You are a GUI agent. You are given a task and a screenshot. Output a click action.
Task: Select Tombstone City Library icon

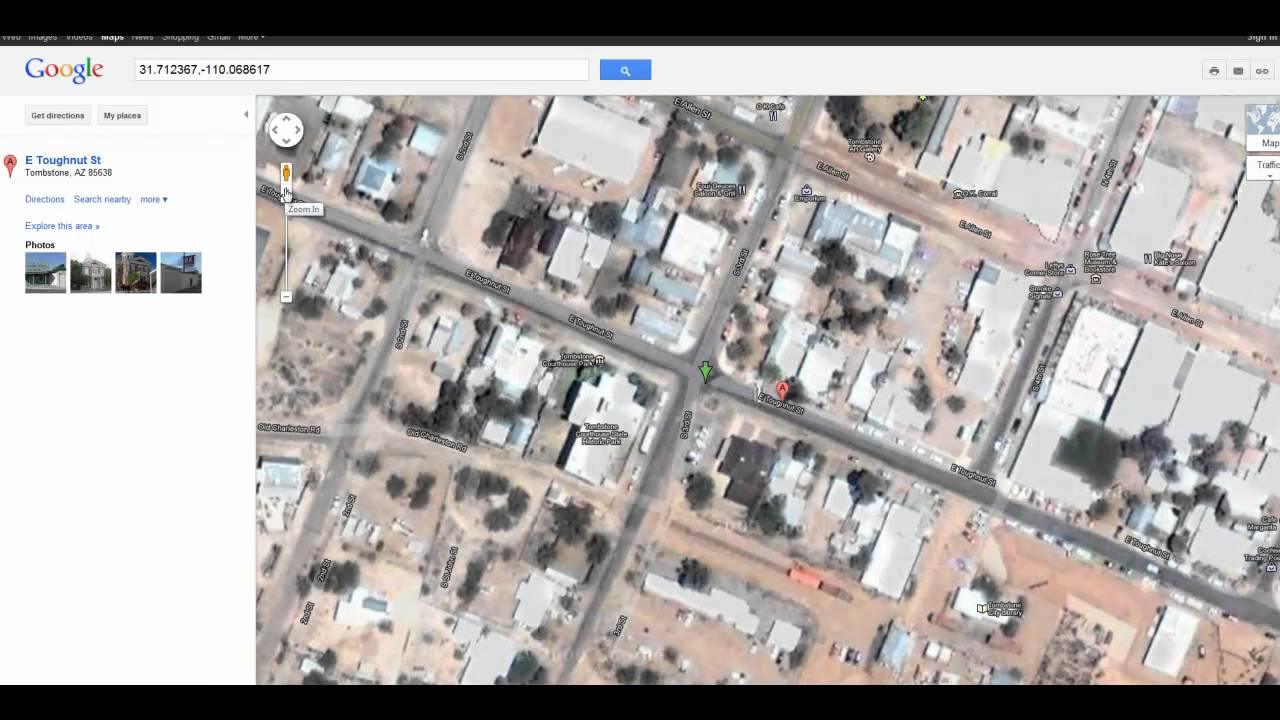[x=982, y=607]
